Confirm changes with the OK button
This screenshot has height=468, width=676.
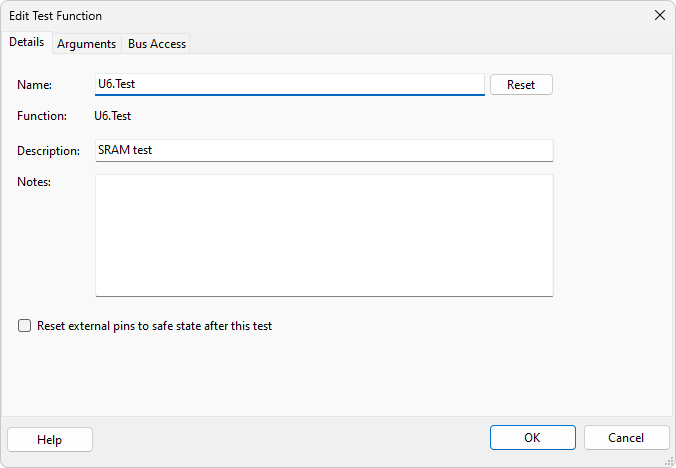[532, 438]
